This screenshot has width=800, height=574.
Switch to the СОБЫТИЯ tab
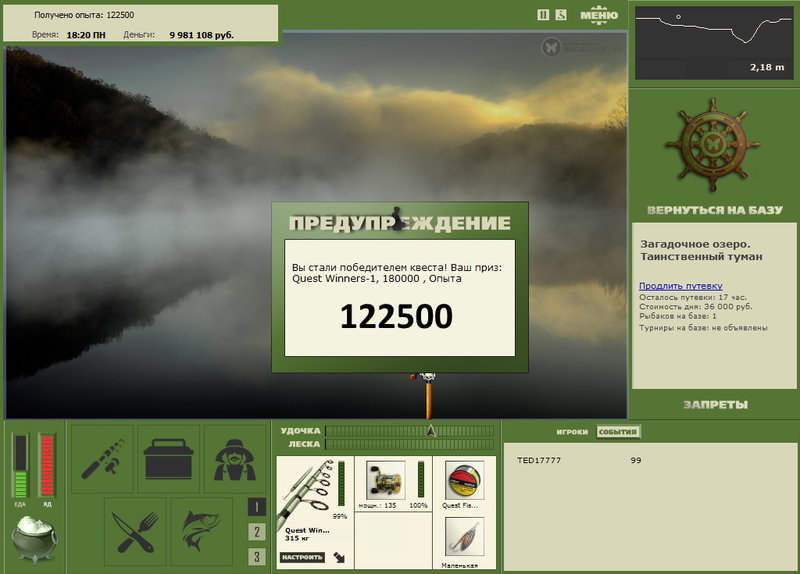click(x=618, y=432)
